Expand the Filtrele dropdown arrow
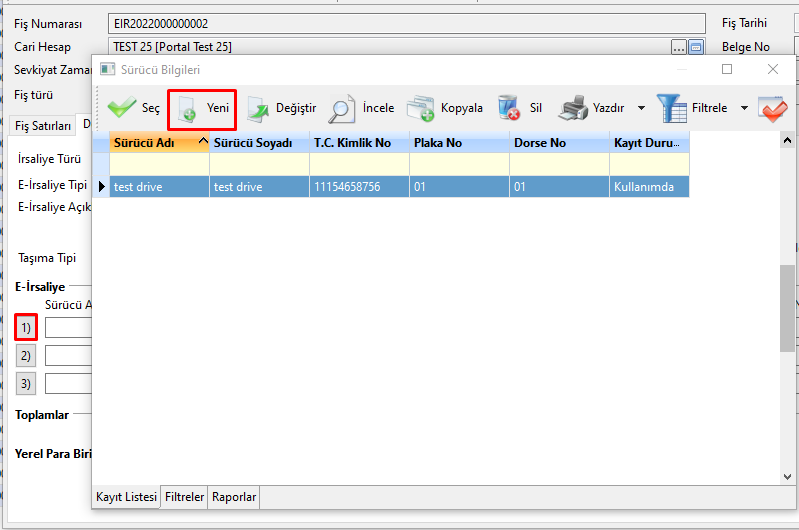Viewport: 799px width, 530px height. [744, 108]
